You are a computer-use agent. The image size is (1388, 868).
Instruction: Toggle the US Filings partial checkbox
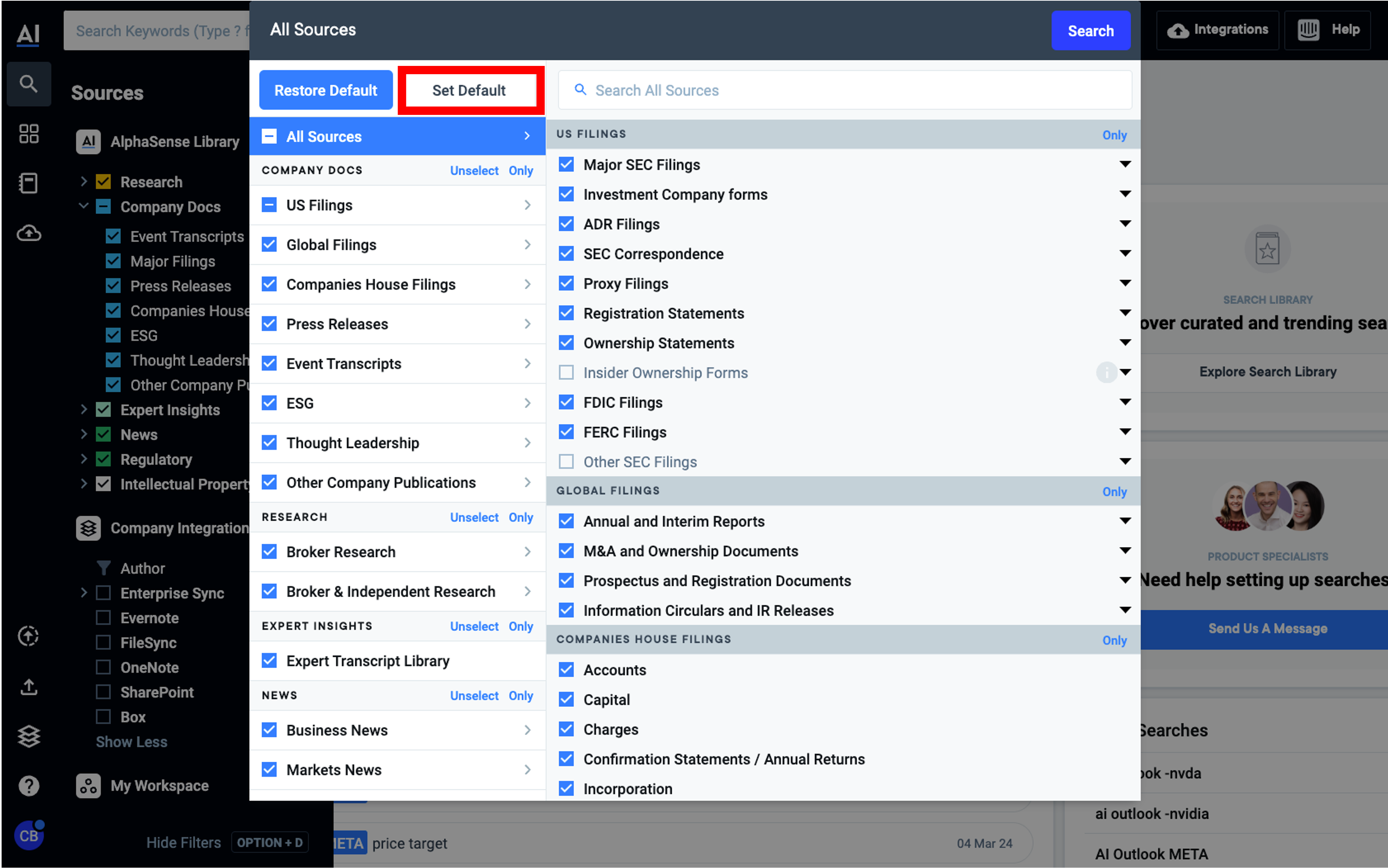coord(269,205)
